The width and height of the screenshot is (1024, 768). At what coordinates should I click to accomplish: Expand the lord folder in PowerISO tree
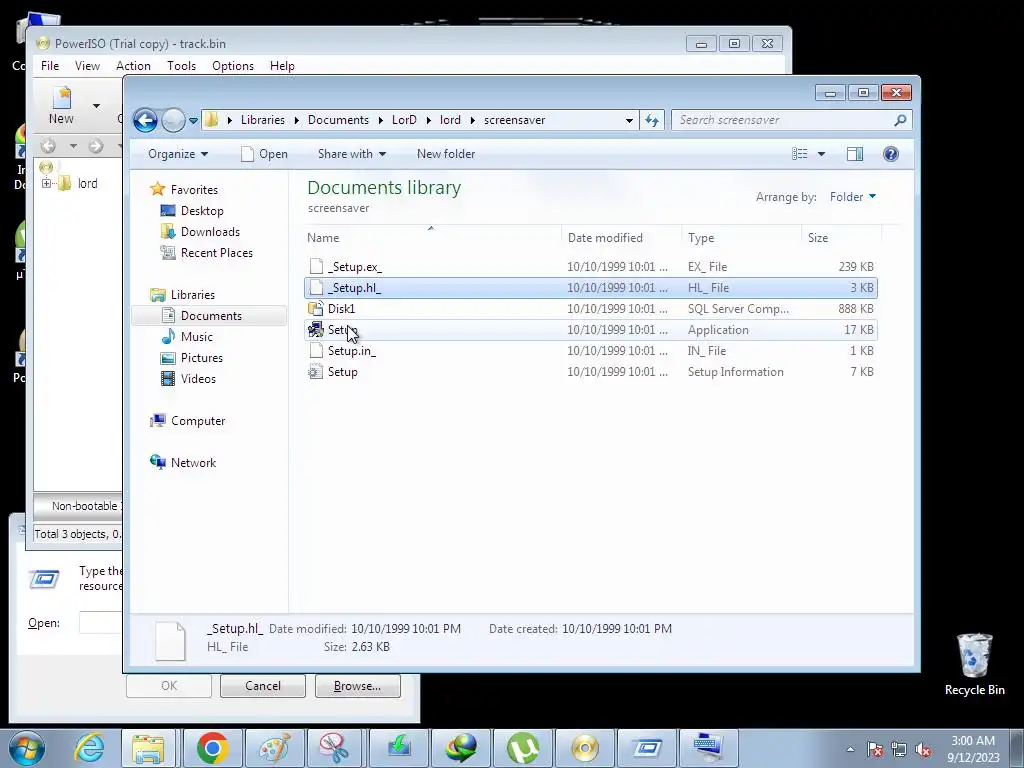(46, 184)
